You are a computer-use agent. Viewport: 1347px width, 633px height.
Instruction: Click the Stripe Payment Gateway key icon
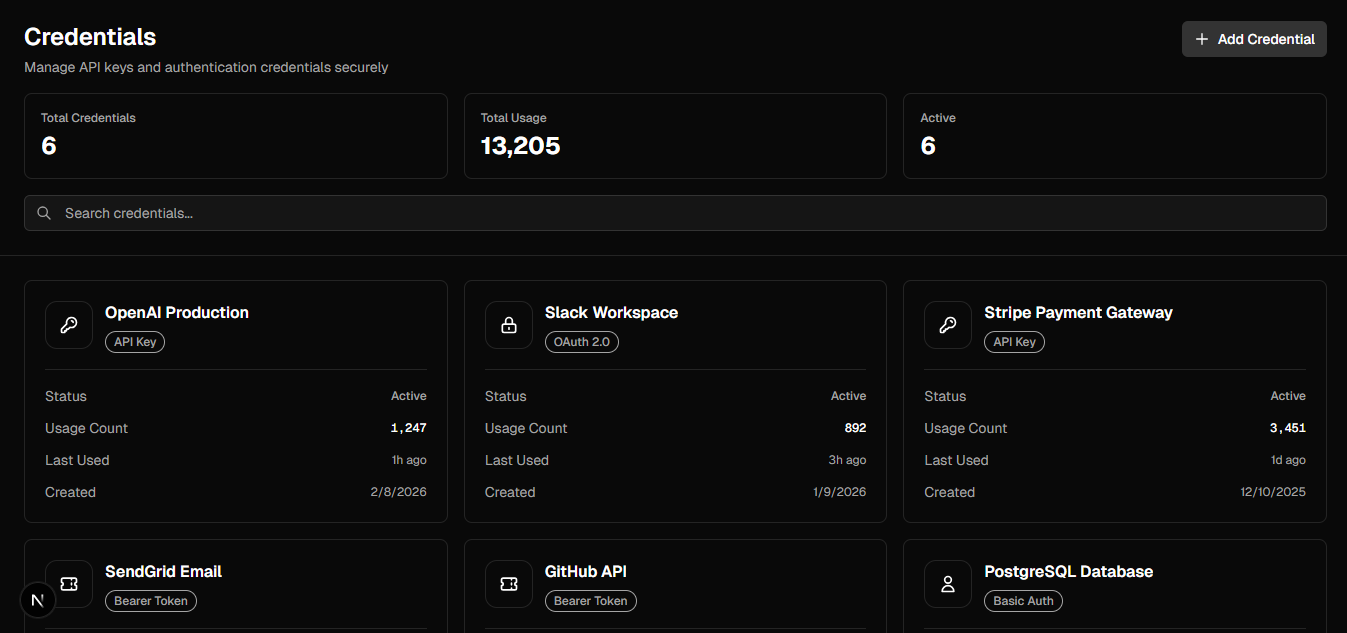click(948, 325)
